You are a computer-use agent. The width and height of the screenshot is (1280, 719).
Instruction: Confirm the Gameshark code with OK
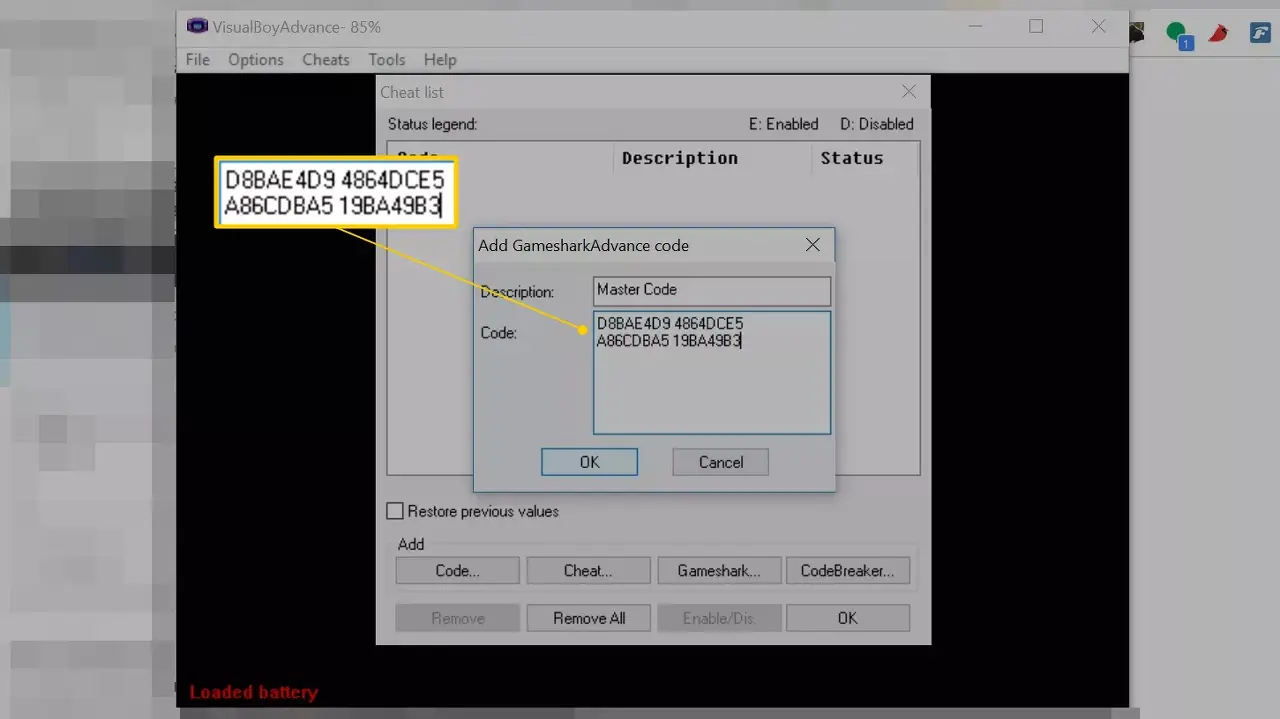(x=589, y=462)
